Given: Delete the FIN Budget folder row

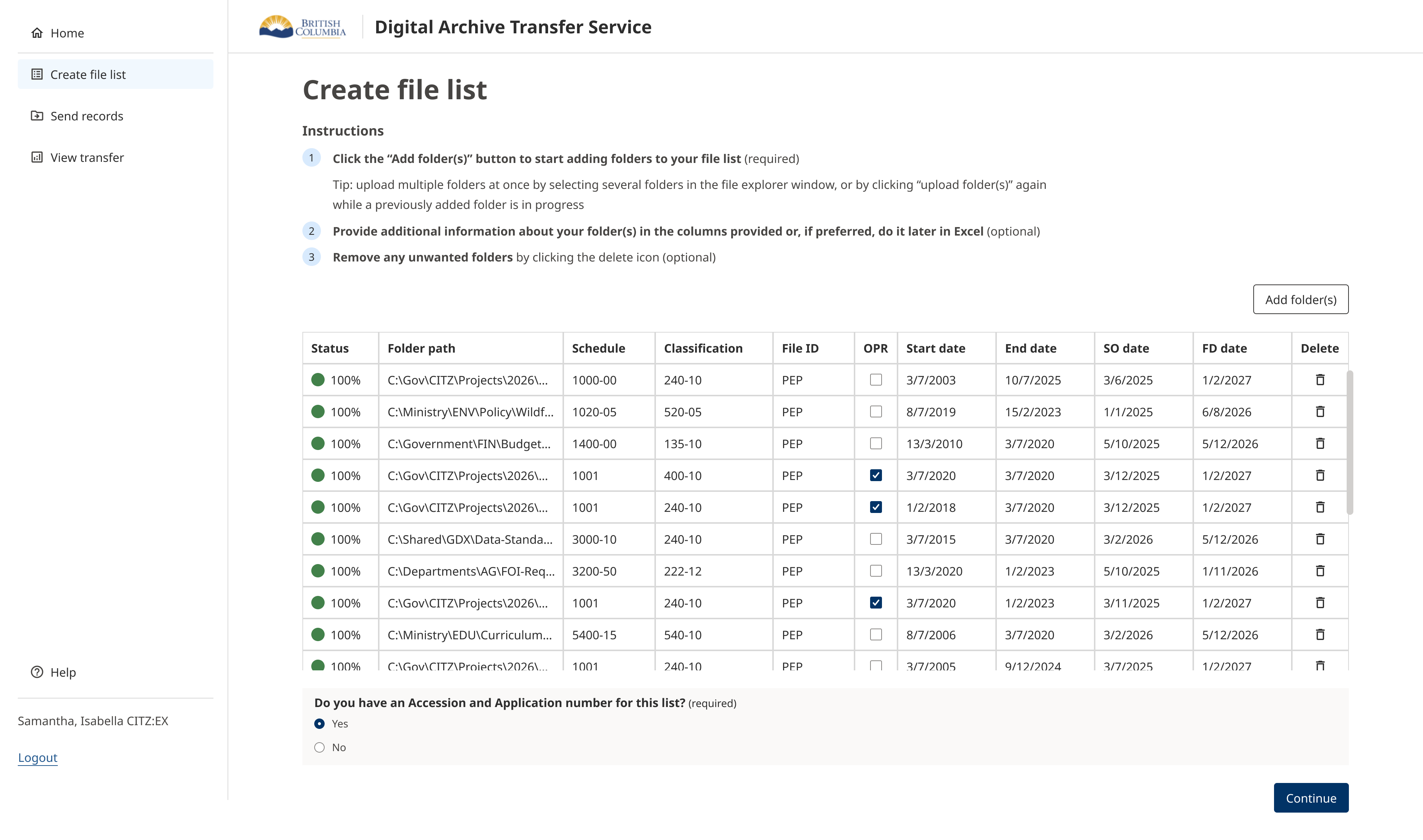Looking at the screenshot, I should (x=1319, y=443).
